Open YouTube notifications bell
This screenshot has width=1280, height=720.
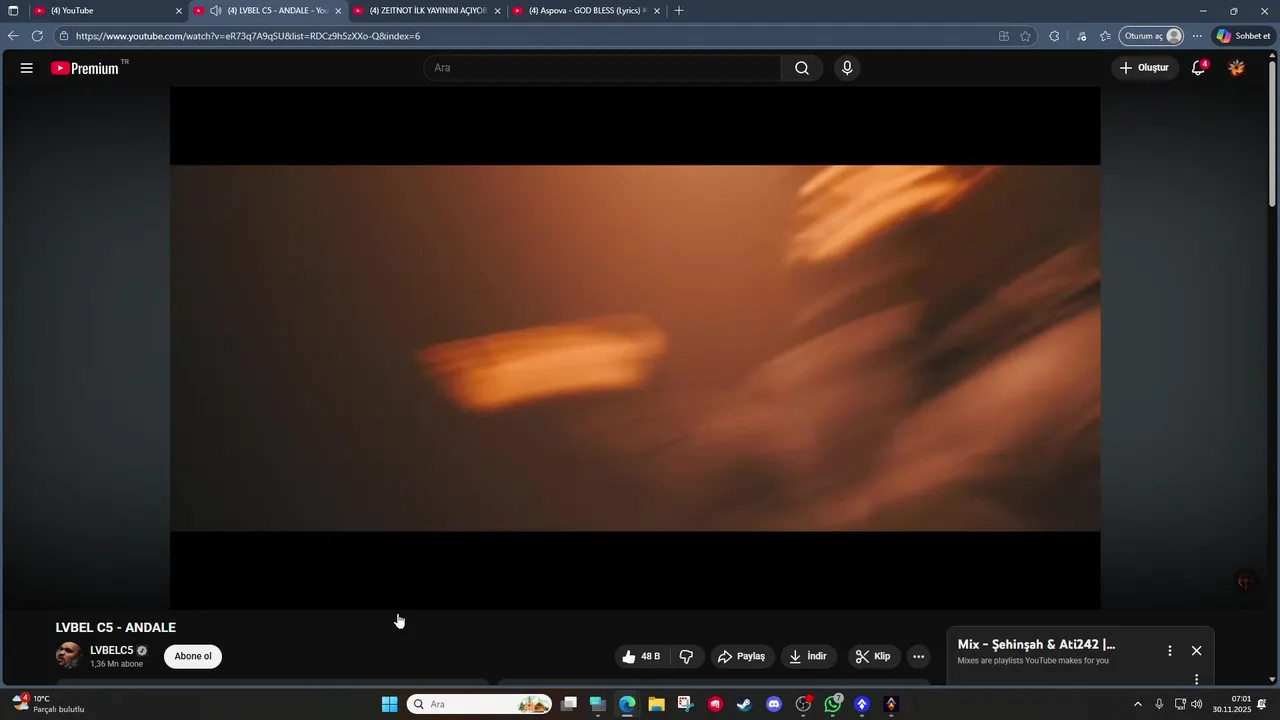coord(1198,68)
